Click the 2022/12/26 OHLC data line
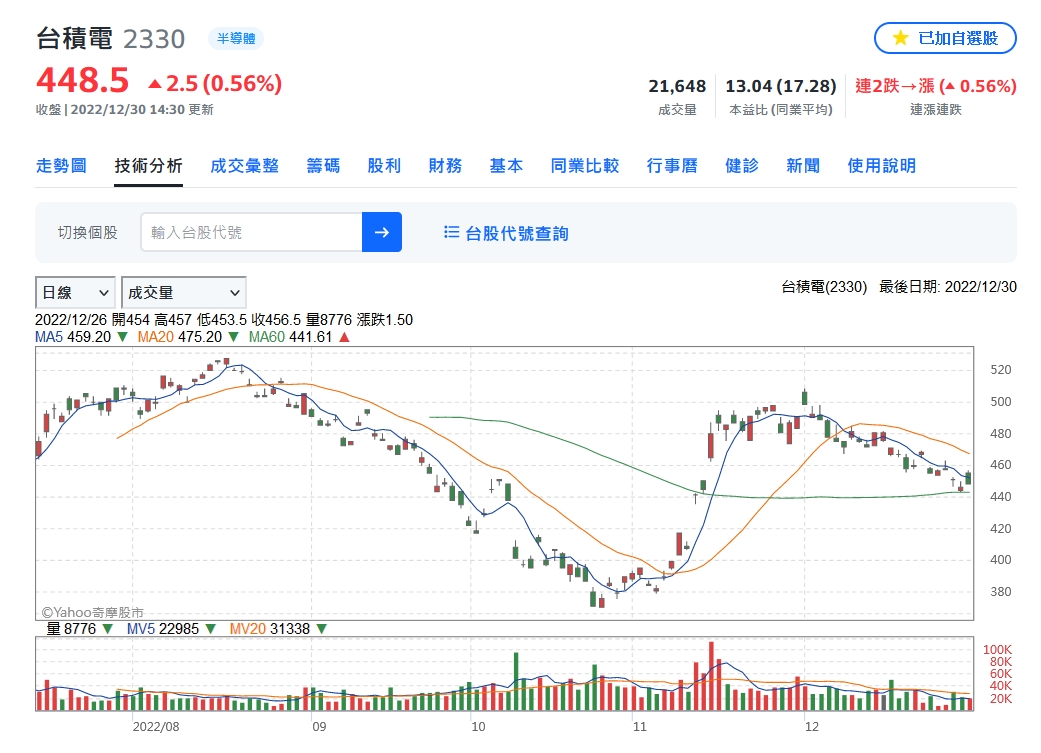1041x753 pixels. click(x=224, y=319)
